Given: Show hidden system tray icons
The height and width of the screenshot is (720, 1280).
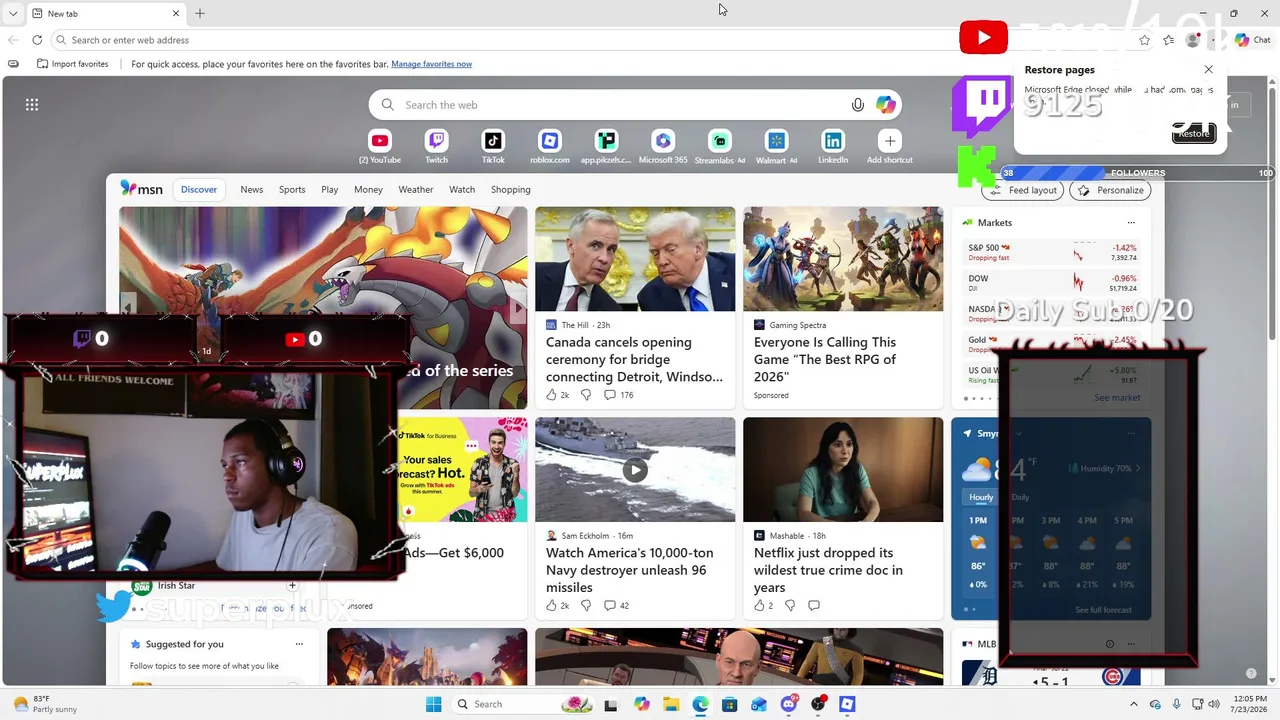Looking at the screenshot, I should [x=1134, y=704].
